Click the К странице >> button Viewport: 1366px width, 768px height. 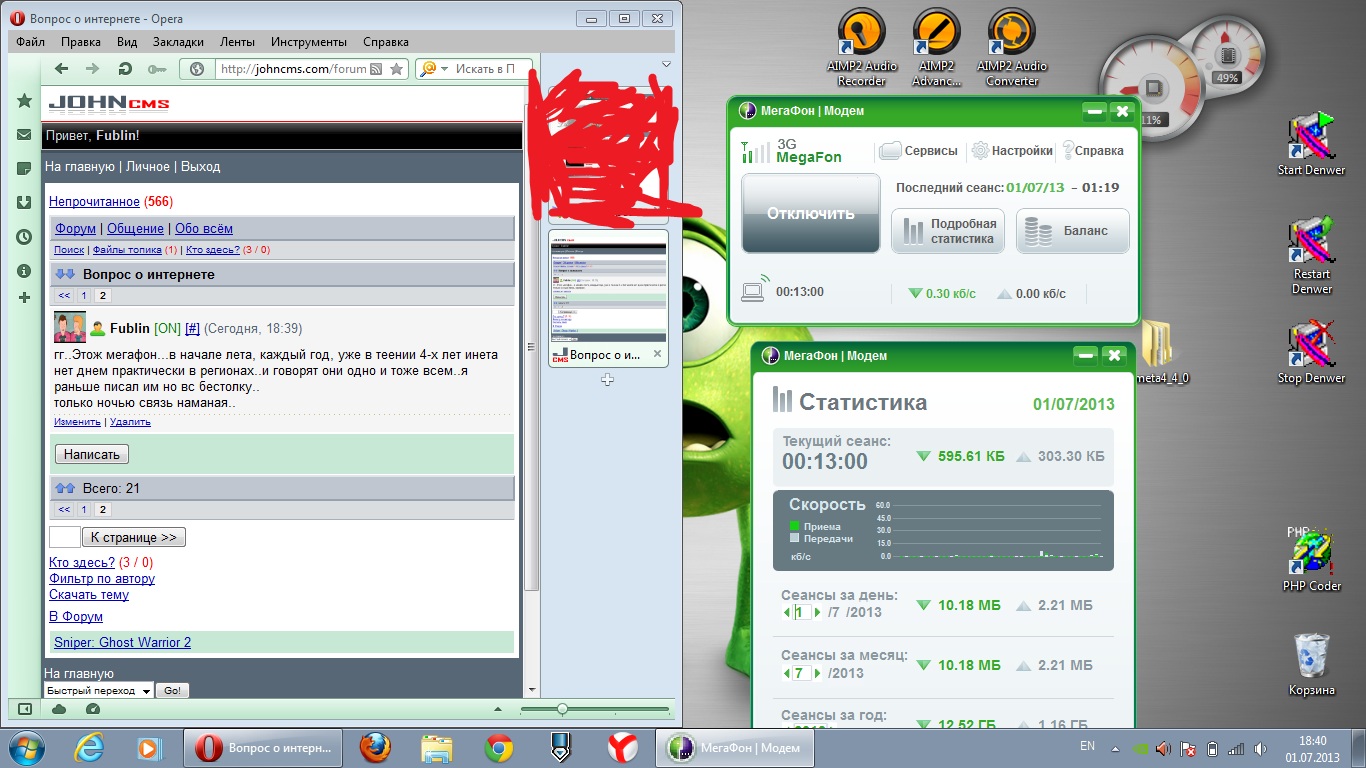134,538
